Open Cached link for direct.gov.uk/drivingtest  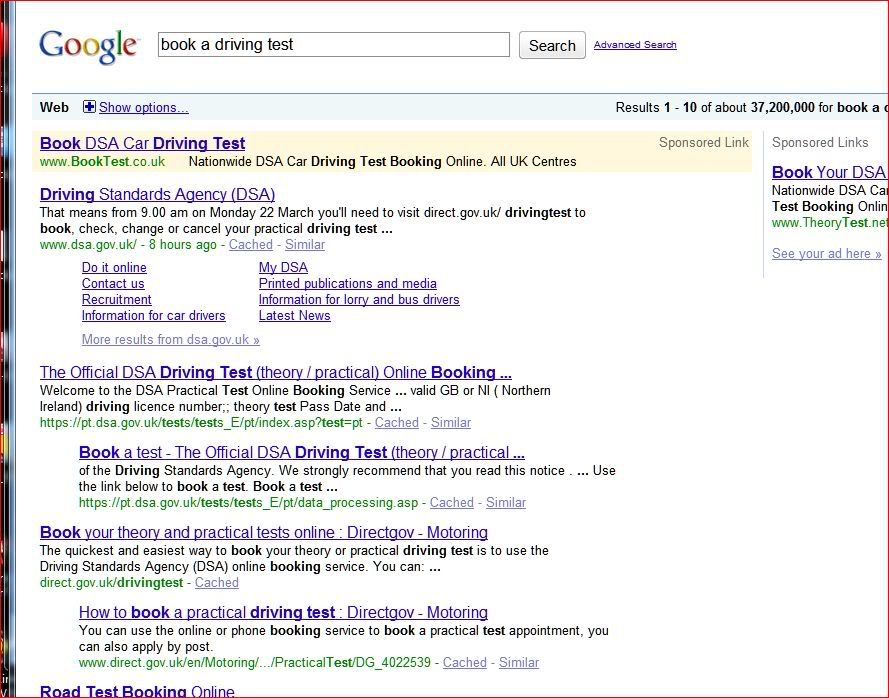coord(217,582)
